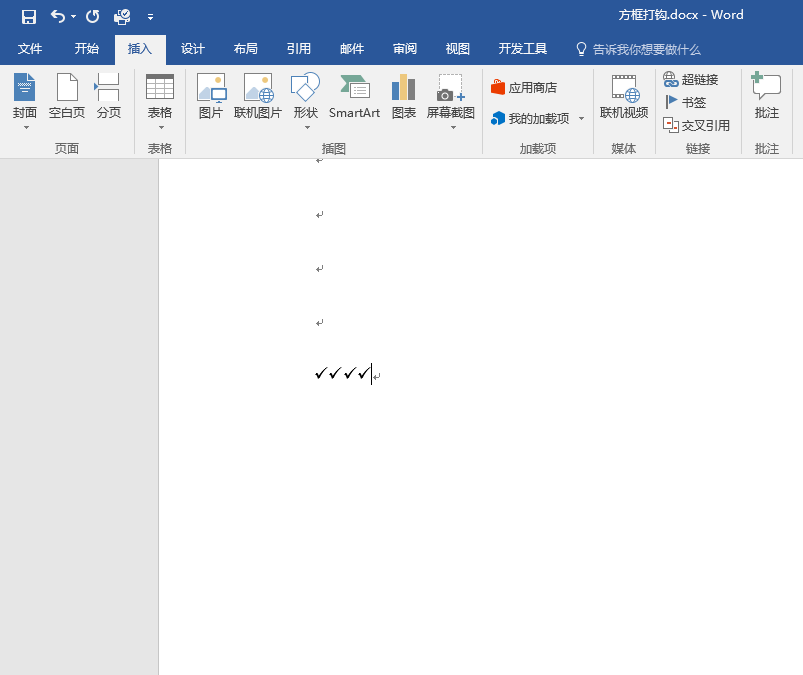803x675 pixels.
Task: Select the 插入 tab
Action: point(140,49)
